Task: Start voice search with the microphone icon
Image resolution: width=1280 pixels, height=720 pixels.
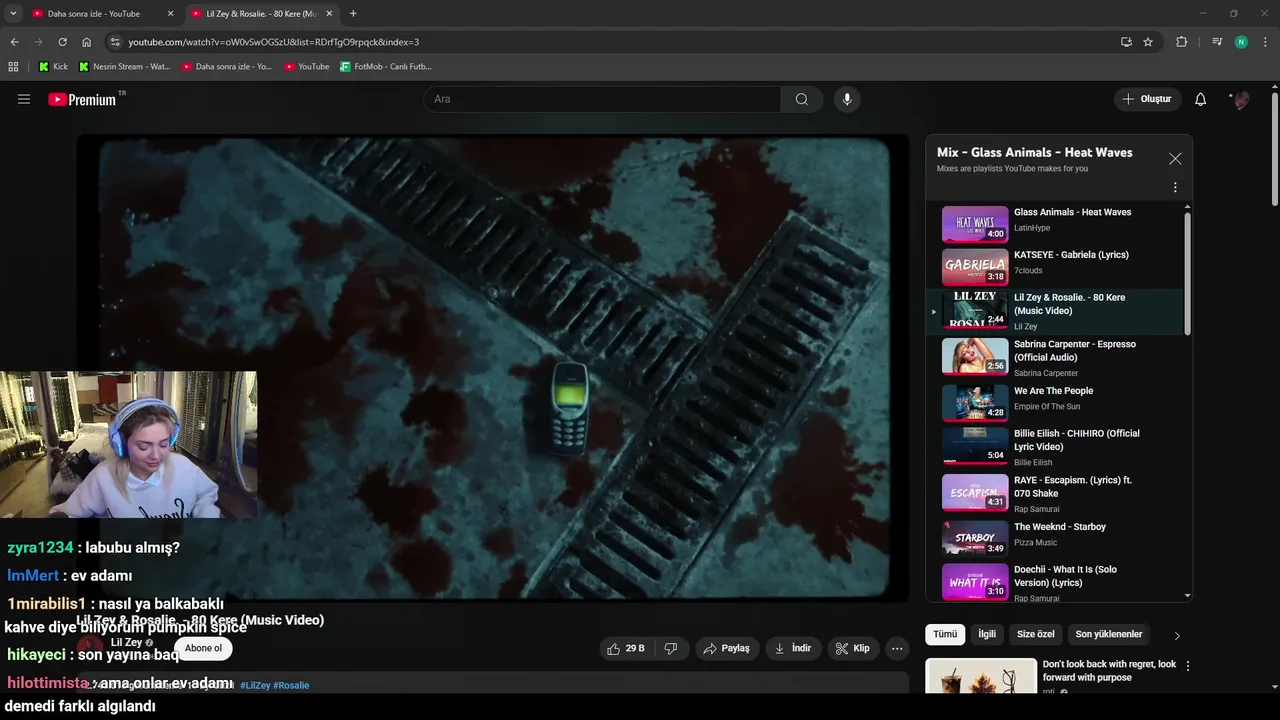Action: [847, 99]
